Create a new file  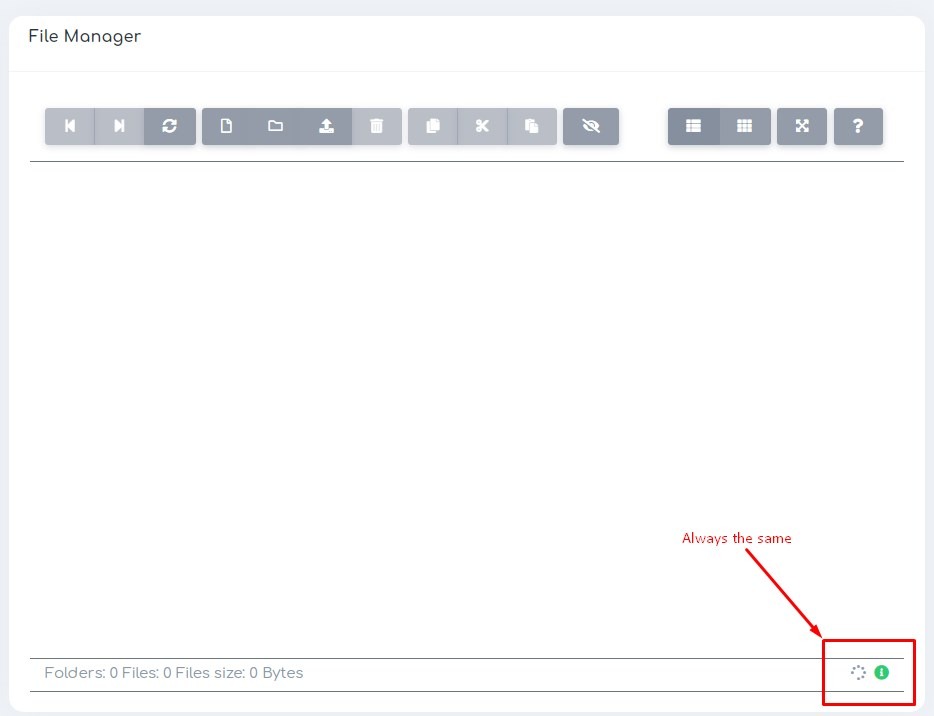(x=227, y=126)
